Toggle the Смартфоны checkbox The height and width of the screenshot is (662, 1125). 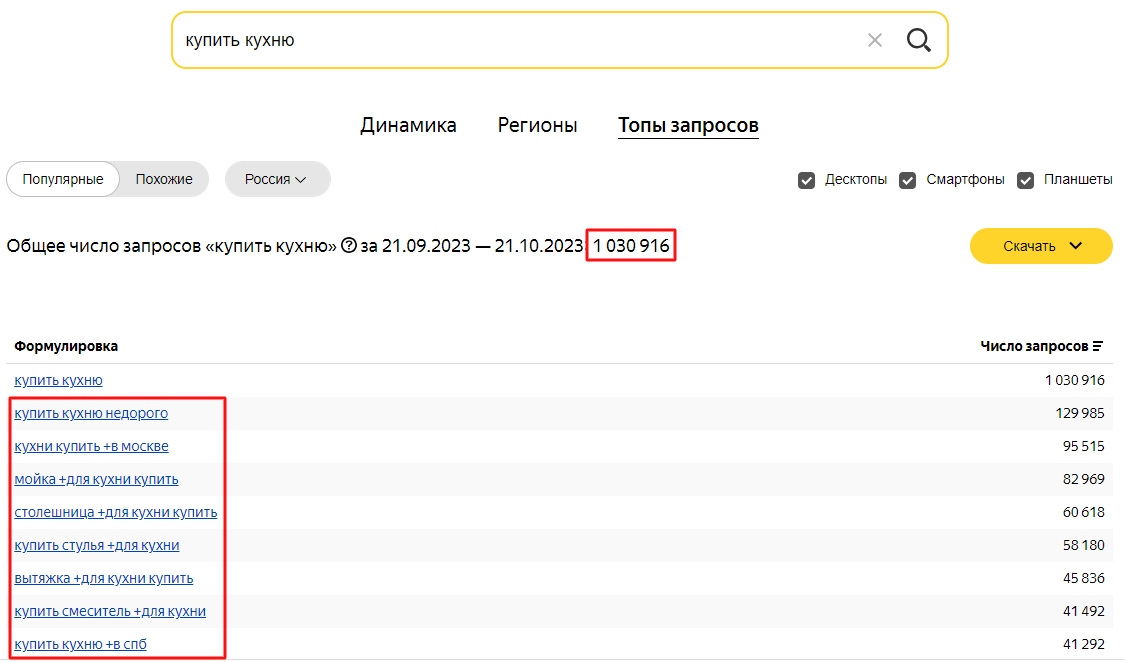pos(908,180)
